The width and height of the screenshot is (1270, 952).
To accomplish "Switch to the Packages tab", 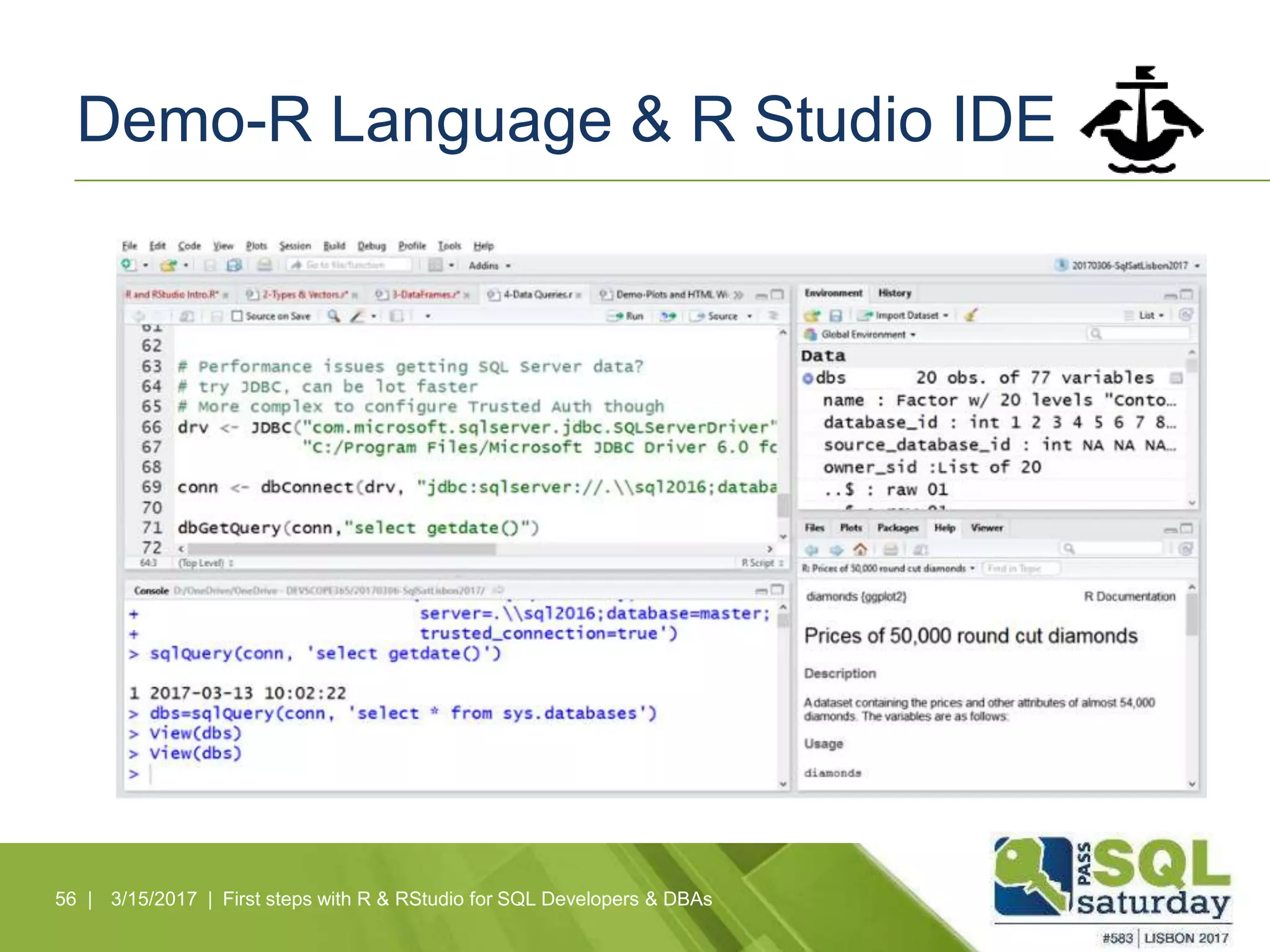I will 897,528.
